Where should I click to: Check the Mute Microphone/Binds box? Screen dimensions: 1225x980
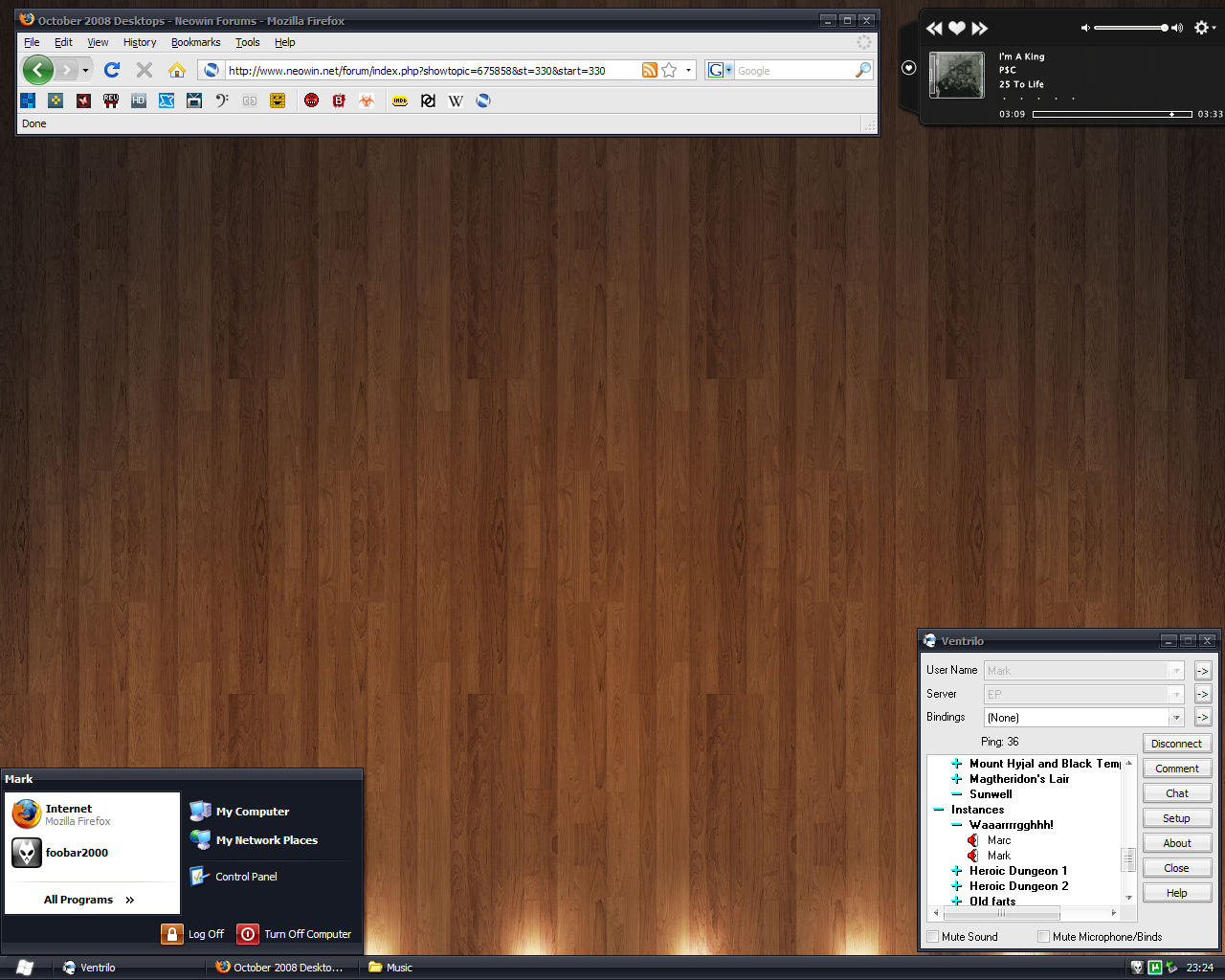tap(1044, 937)
